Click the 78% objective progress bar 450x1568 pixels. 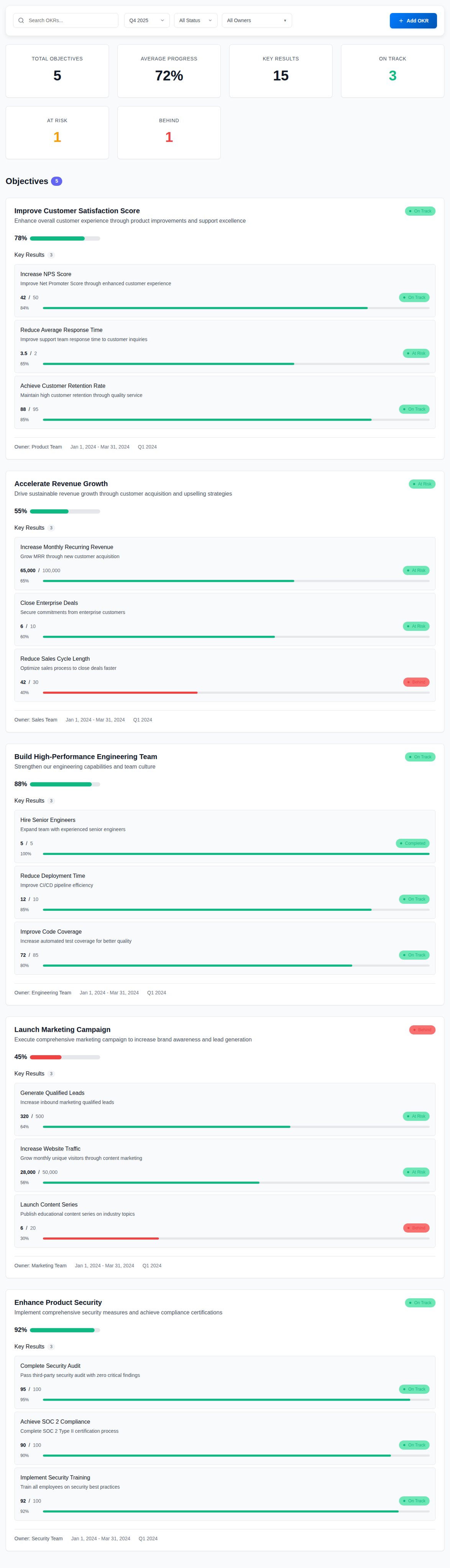[x=64, y=239]
